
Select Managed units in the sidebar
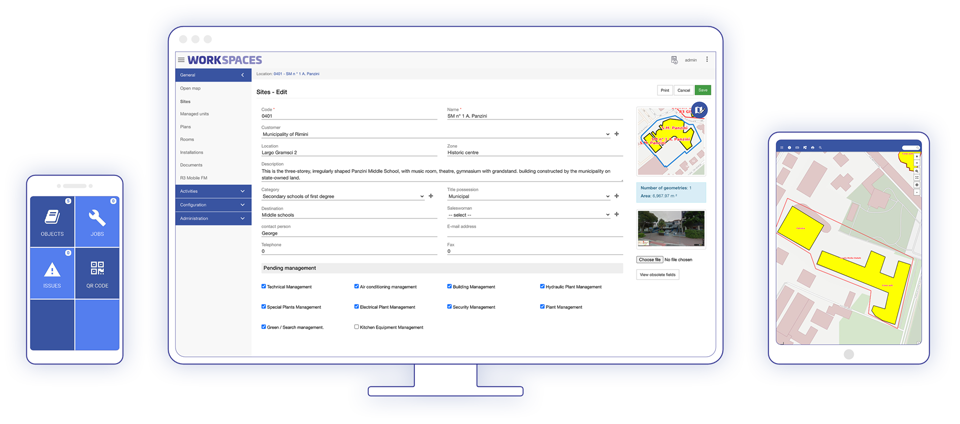[195, 114]
